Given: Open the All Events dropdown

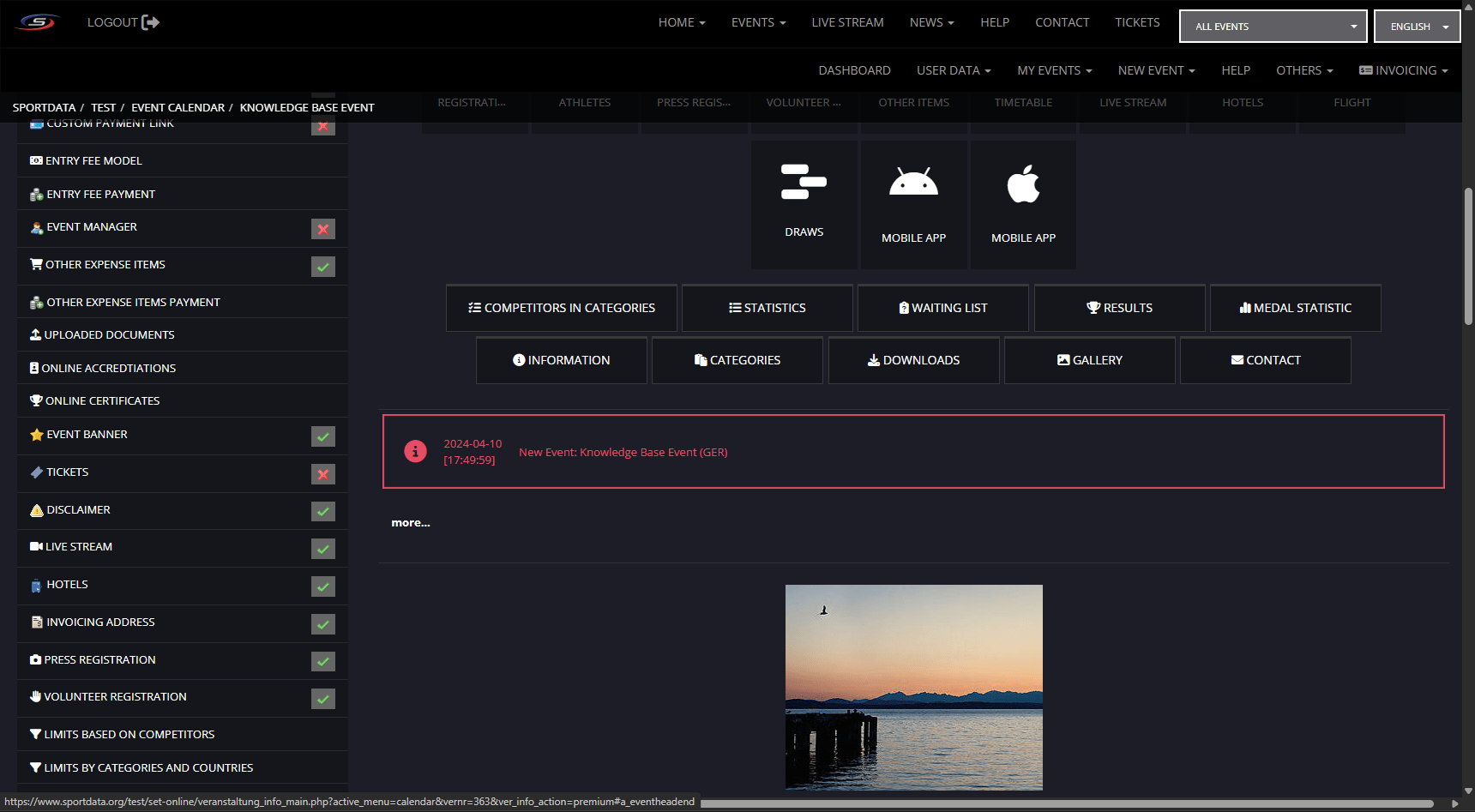Looking at the screenshot, I should point(1273,27).
